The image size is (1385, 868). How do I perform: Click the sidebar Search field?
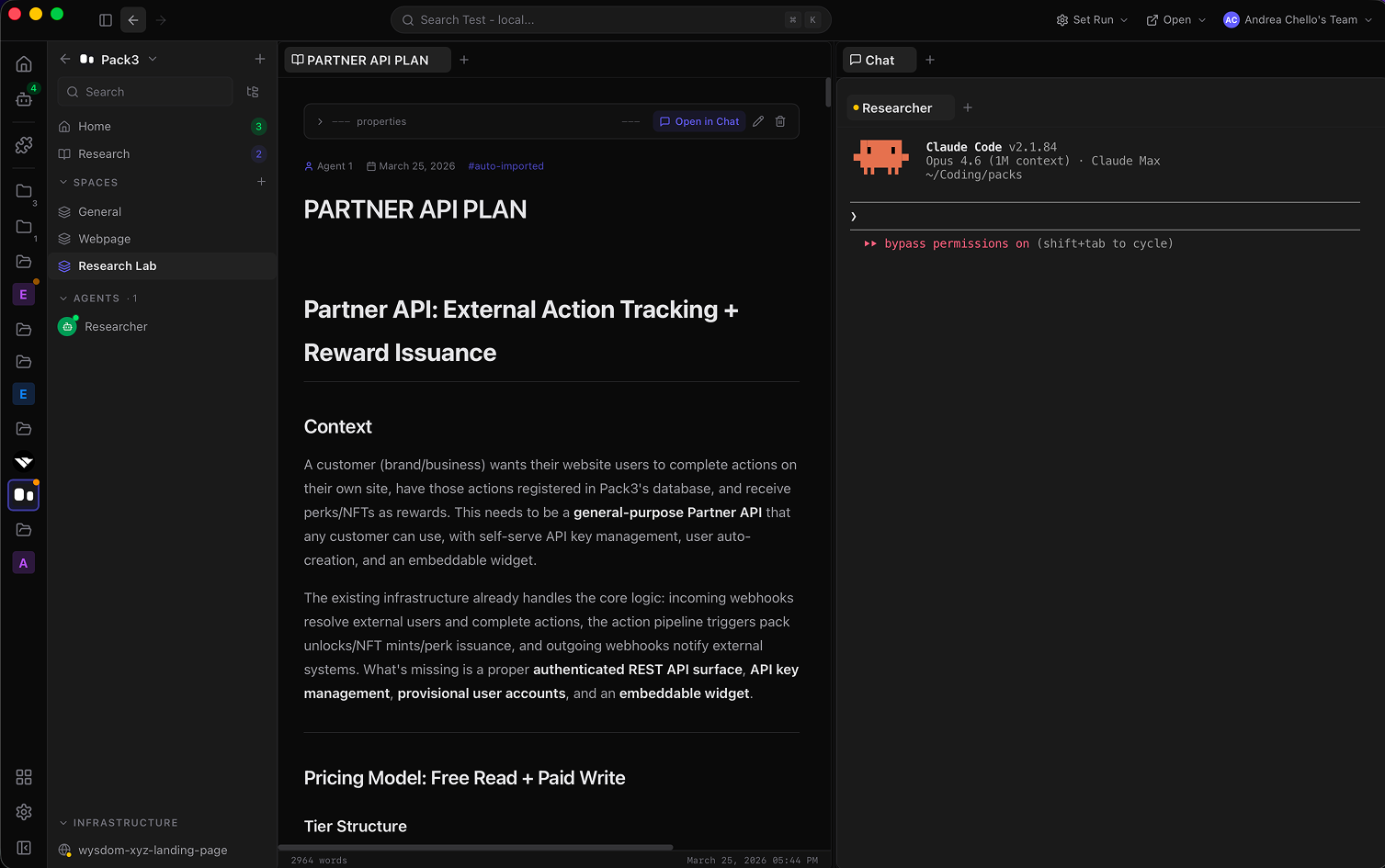147,92
